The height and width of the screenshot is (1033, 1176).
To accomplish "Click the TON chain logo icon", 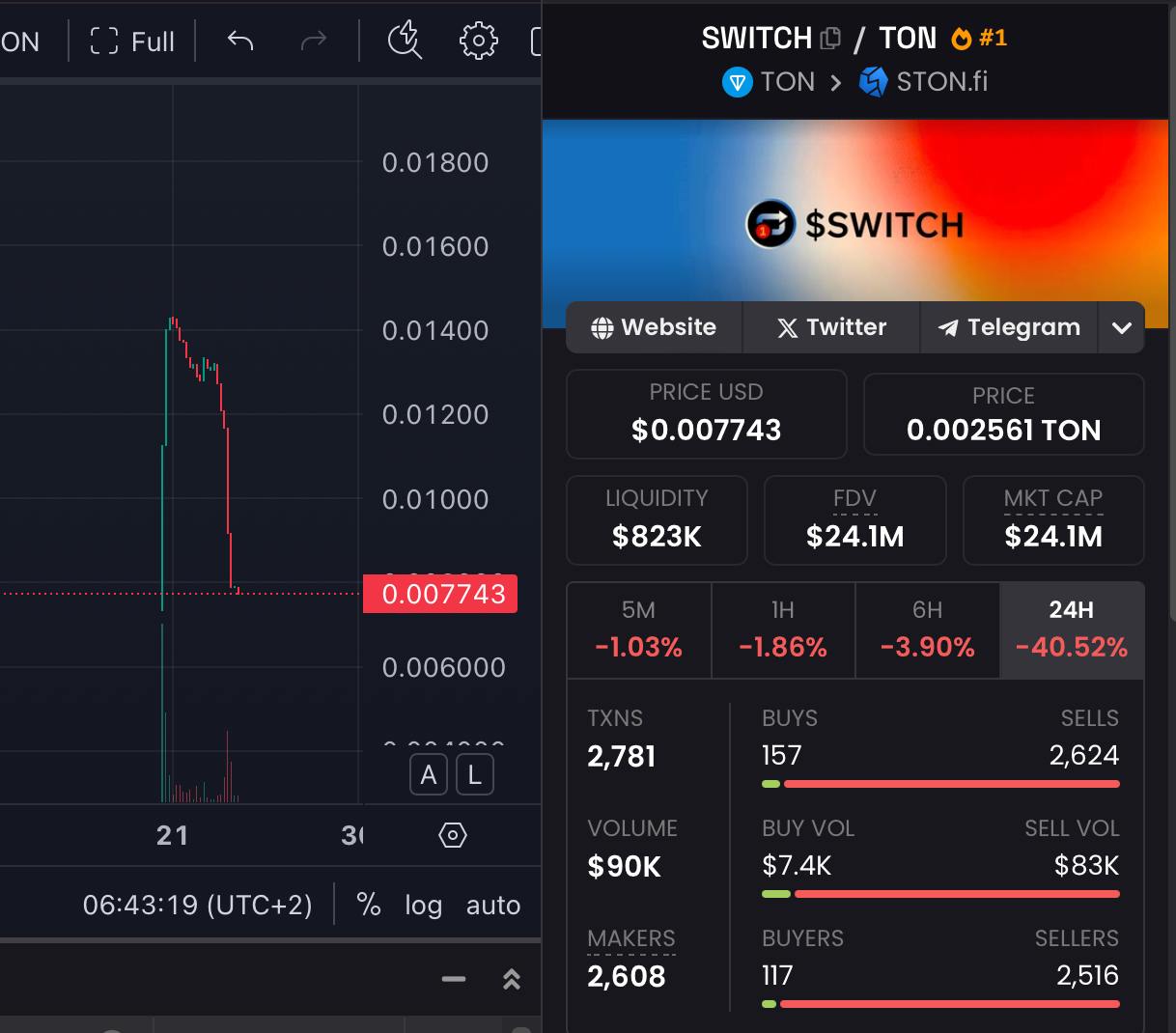I will (738, 82).
